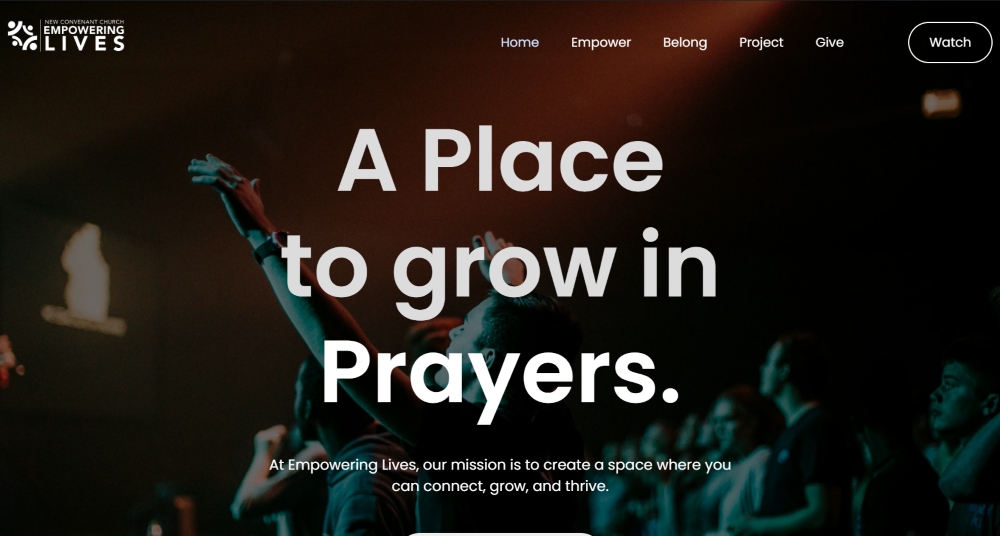Screen dimensions: 1000x536
Task: Click the glowing blurred light on the left
Action: point(85,279)
